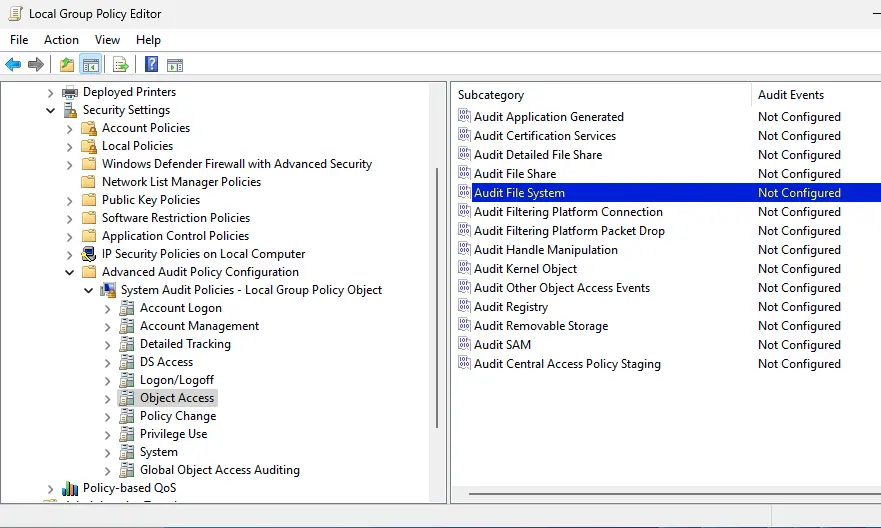Open the Action menu
Screen dimensions: 881x528
tap(61, 40)
